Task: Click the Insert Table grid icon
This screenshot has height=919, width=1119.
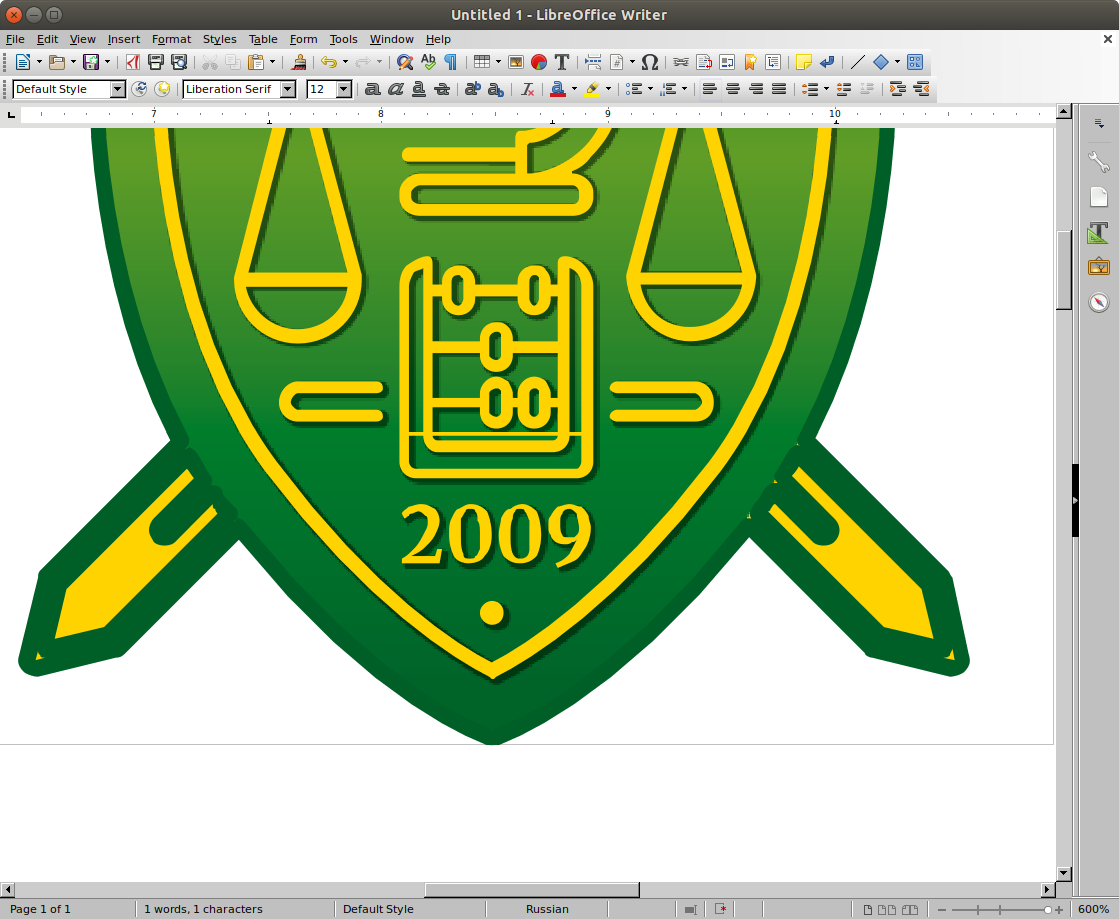Action: (482, 62)
